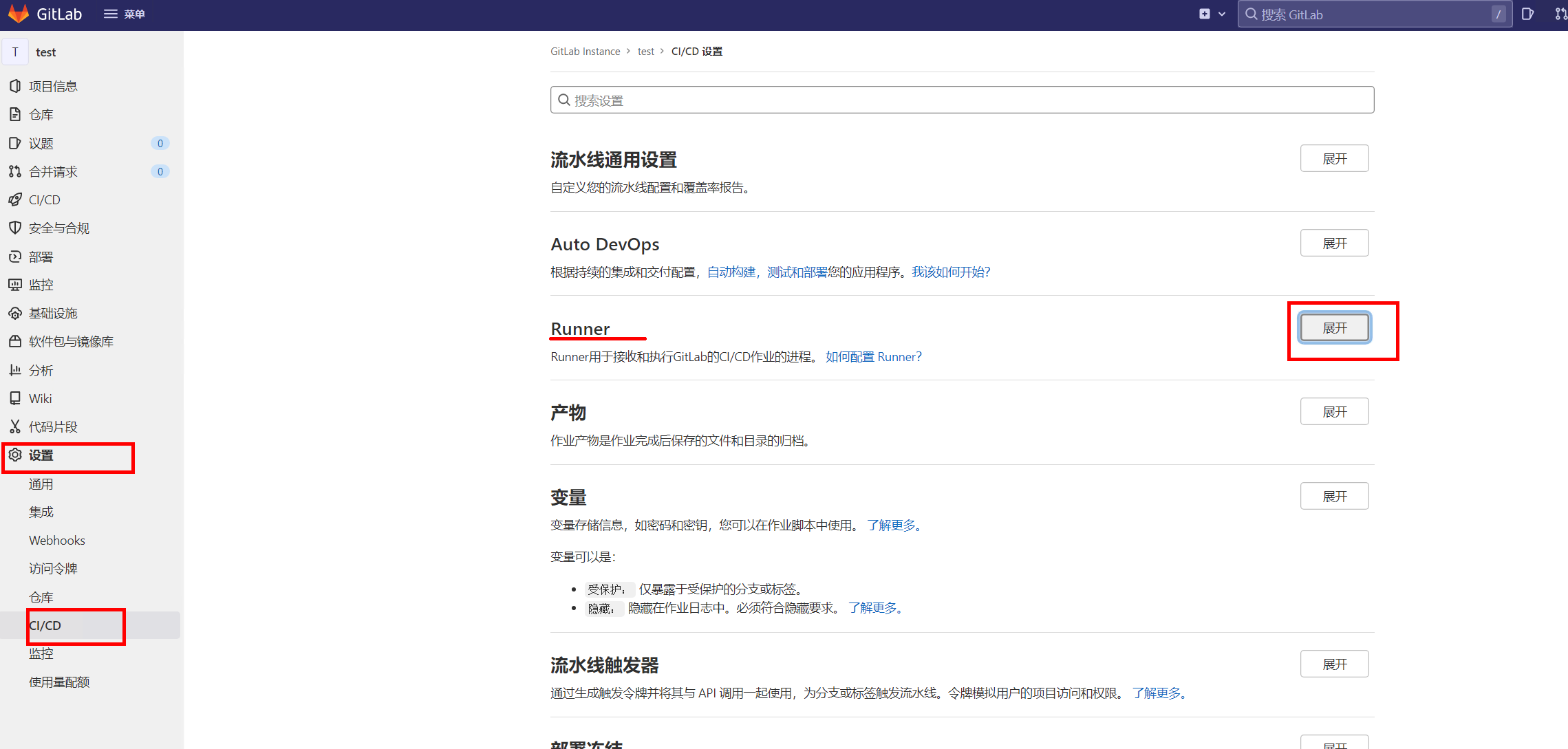Image resolution: width=1568 pixels, height=749 pixels.
Task: Click the 代码片段 scissors icon
Action: (x=15, y=426)
